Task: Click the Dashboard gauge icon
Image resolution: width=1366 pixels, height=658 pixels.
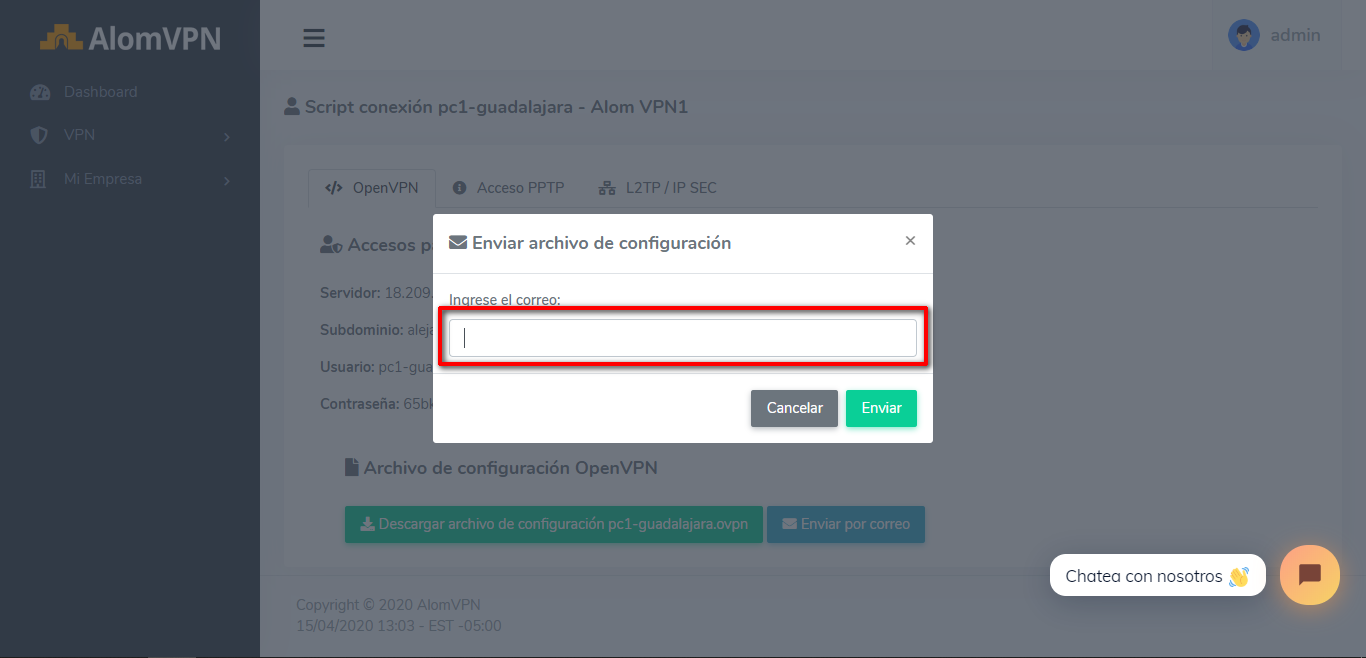Action: (x=40, y=92)
